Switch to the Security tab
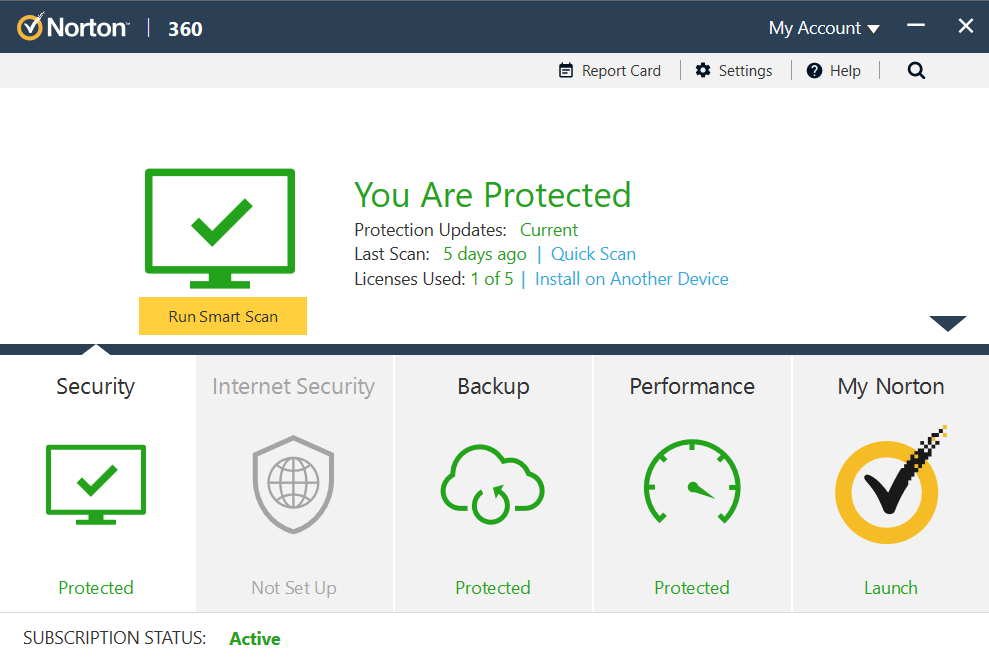The image size is (989, 657). pyautogui.click(x=95, y=386)
